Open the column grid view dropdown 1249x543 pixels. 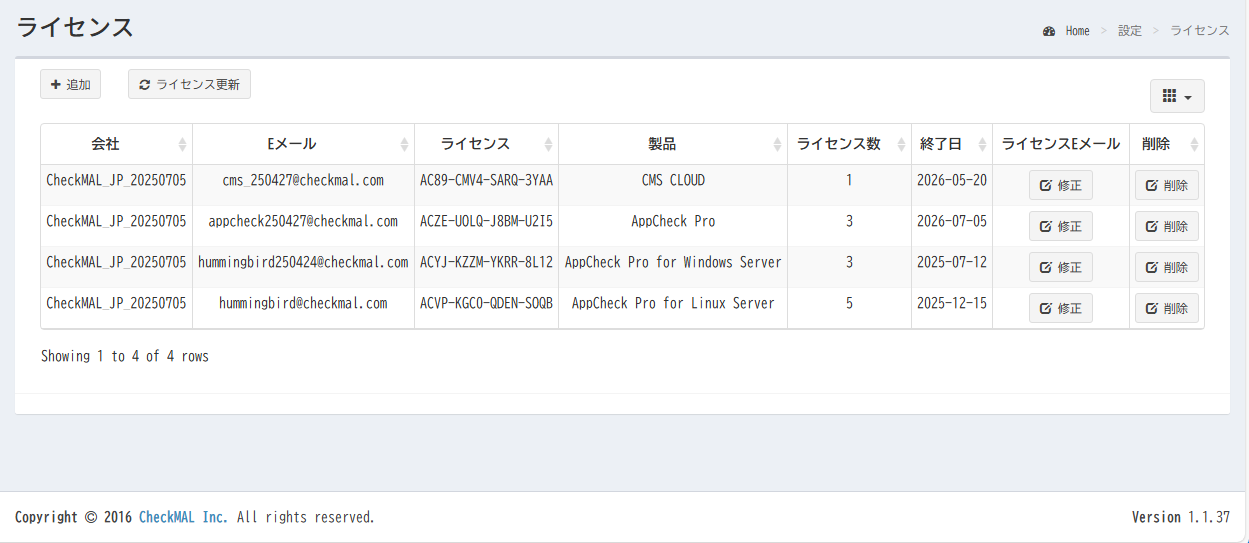1177,97
